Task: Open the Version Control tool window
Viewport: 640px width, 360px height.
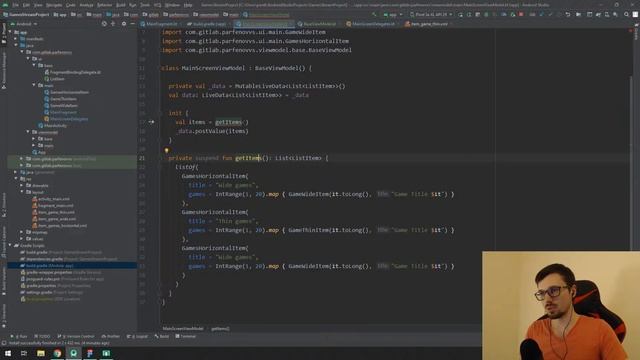Action: click(x=76, y=336)
